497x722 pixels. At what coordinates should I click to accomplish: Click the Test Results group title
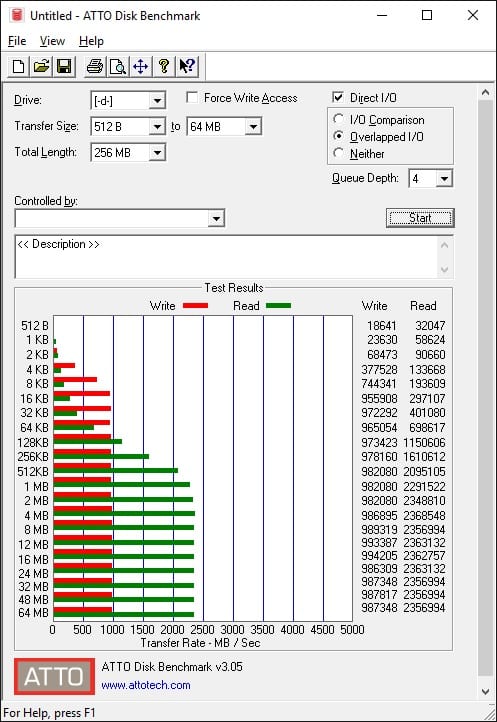point(234,288)
